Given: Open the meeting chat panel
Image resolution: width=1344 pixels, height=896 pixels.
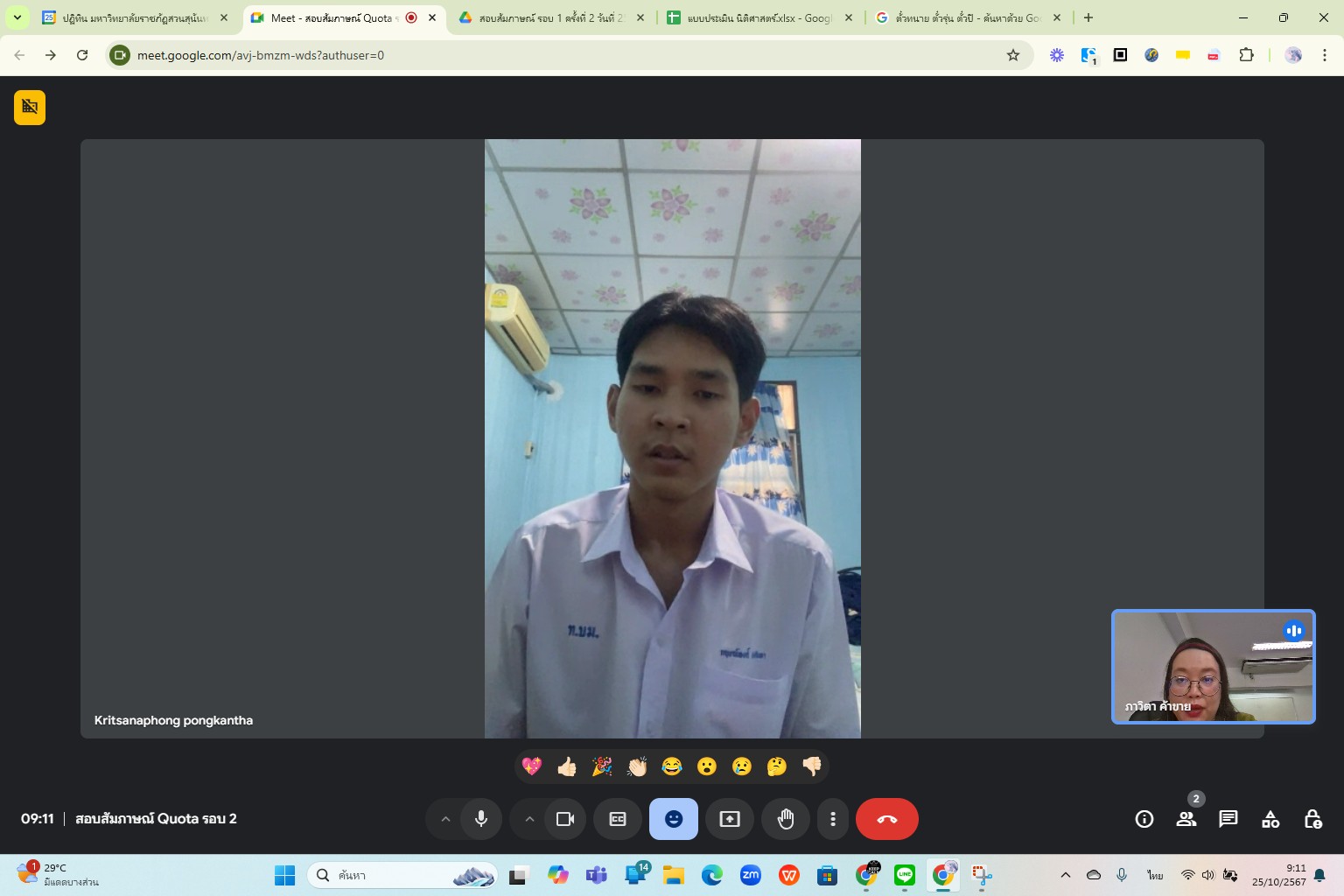Looking at the screenshot, I should [x=1228, y=819].
